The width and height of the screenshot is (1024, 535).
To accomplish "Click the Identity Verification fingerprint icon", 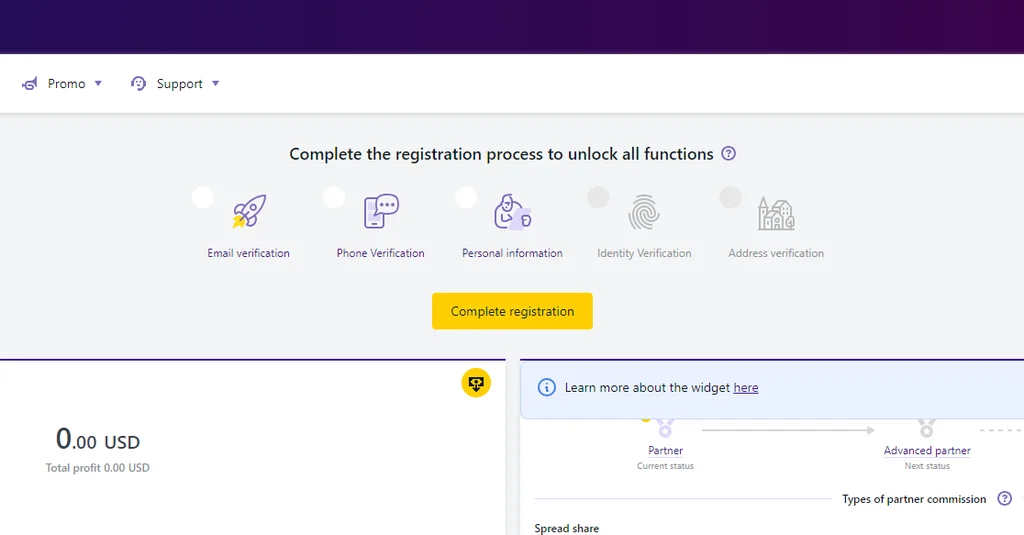I will pyautogui.click(x=644, y=212).
